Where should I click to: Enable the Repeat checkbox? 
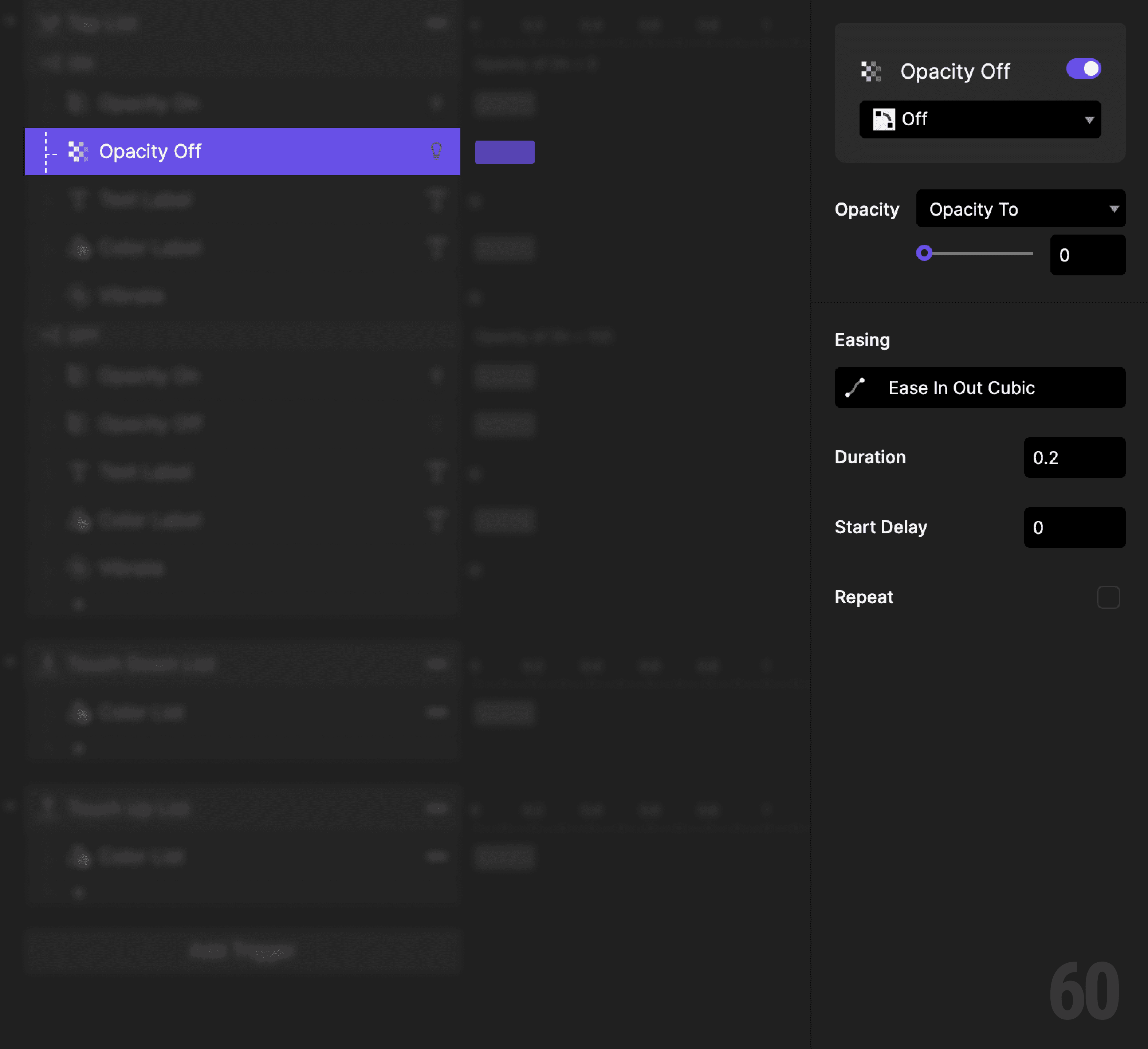click(1108, 597)
